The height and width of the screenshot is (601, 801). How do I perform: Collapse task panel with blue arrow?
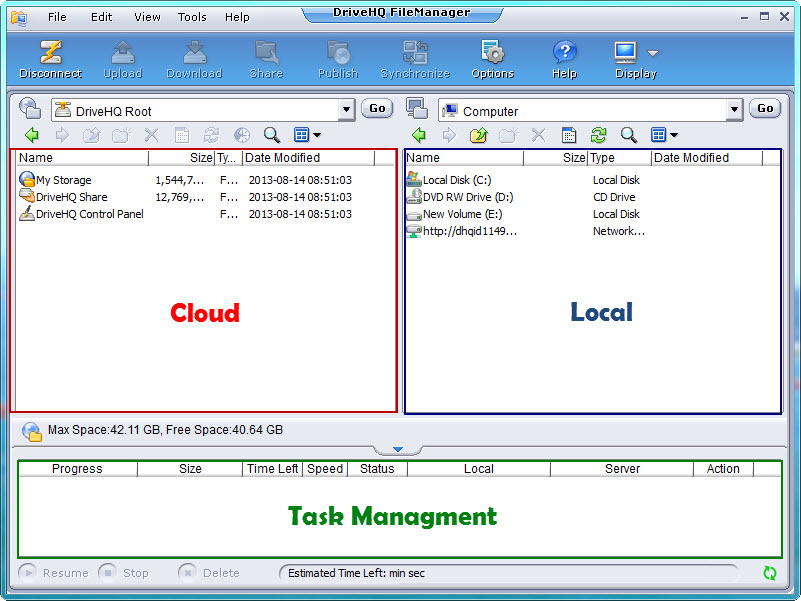point(398,450)
